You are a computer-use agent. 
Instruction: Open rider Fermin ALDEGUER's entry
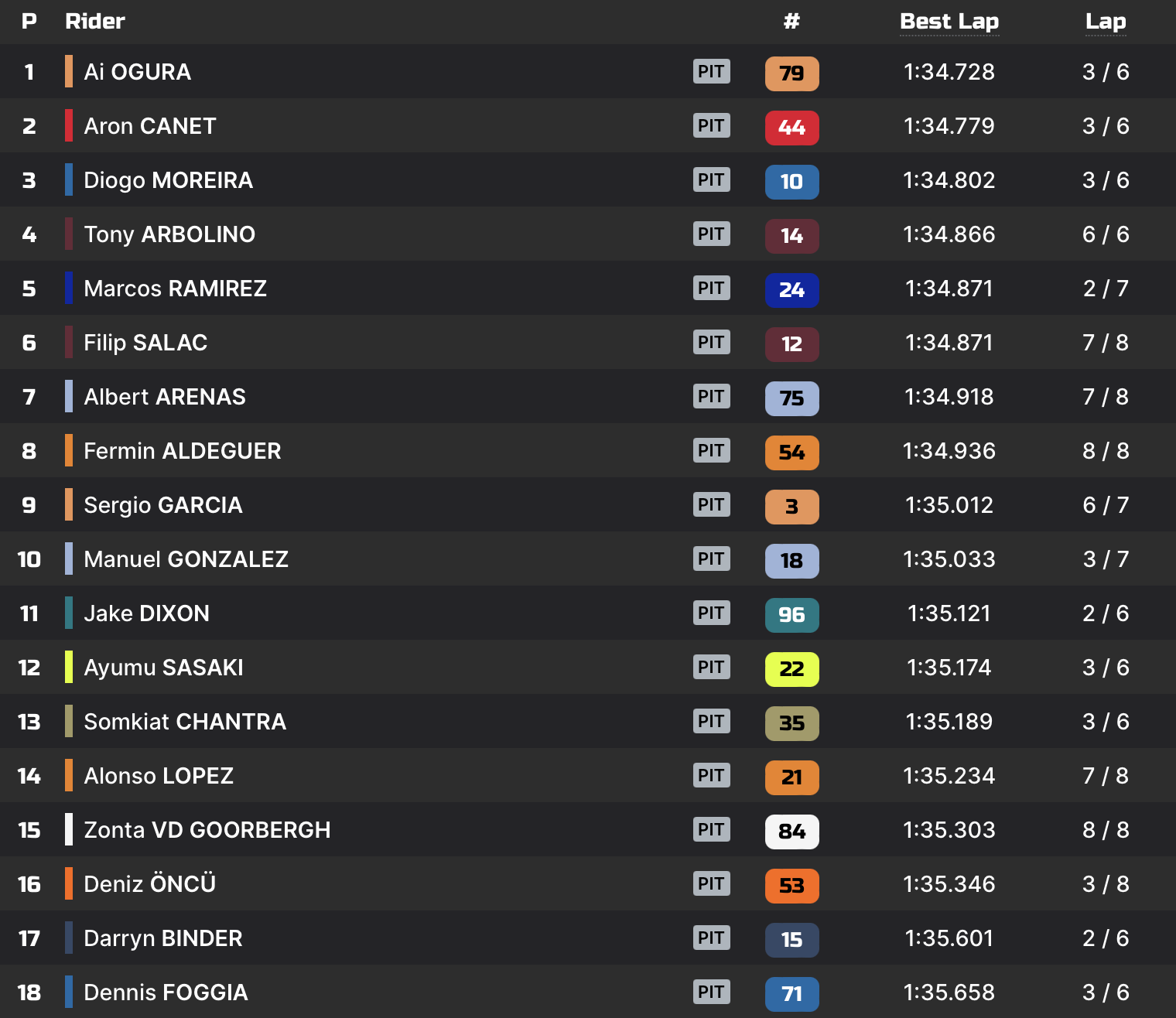click(182, 451)
